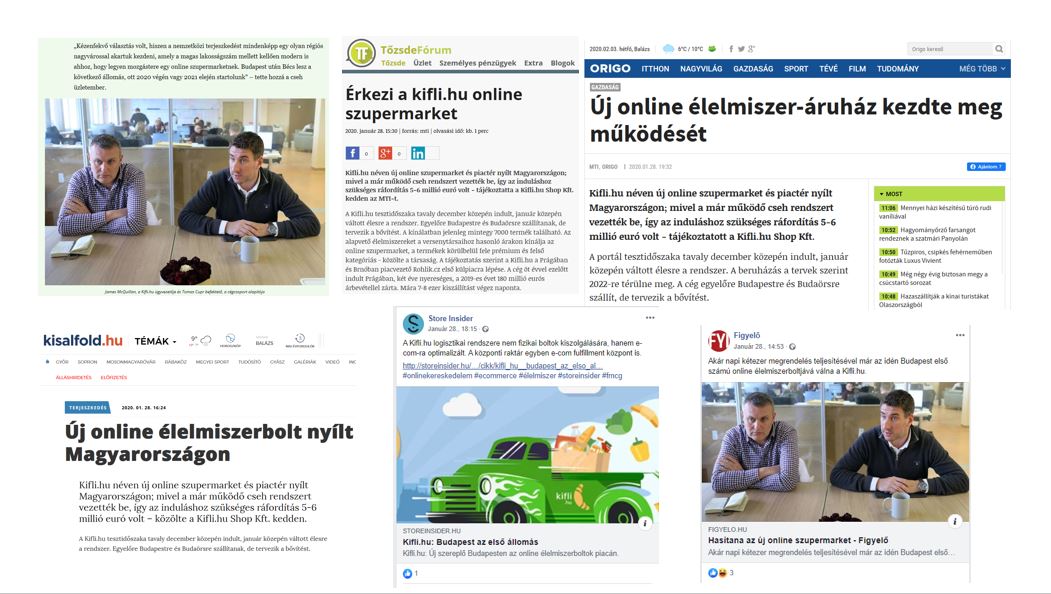
Task: Select GAZDASÁG in the Origo blue navigation bar
Action: [753, 69]
